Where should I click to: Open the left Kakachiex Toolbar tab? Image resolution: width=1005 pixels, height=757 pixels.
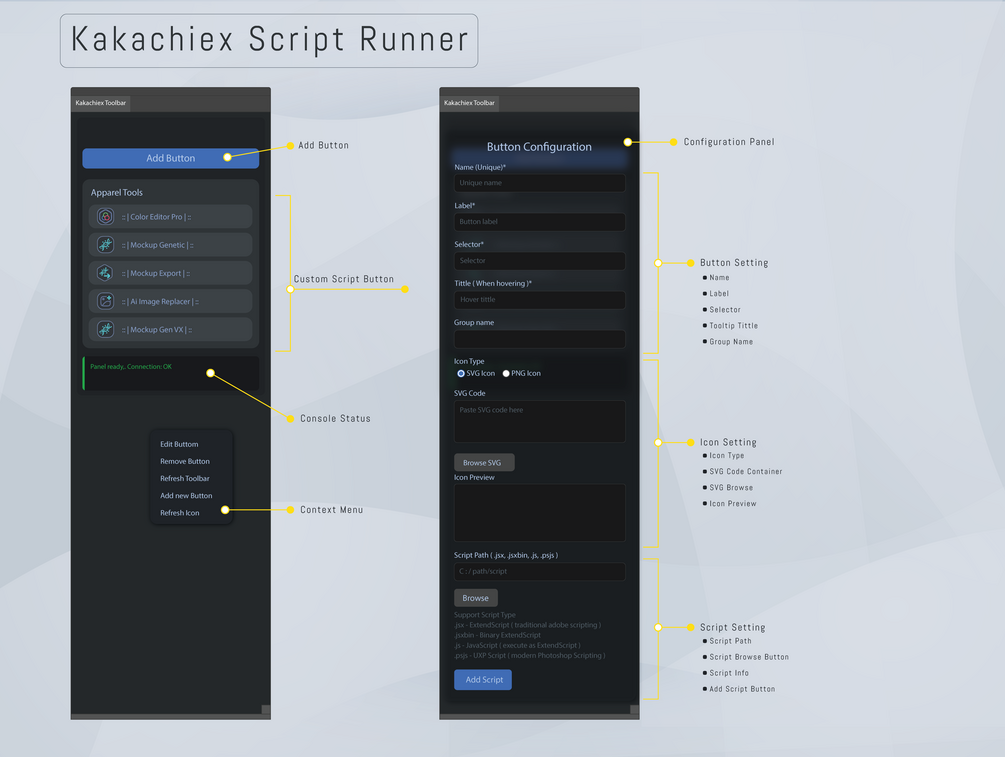(101, 103)
